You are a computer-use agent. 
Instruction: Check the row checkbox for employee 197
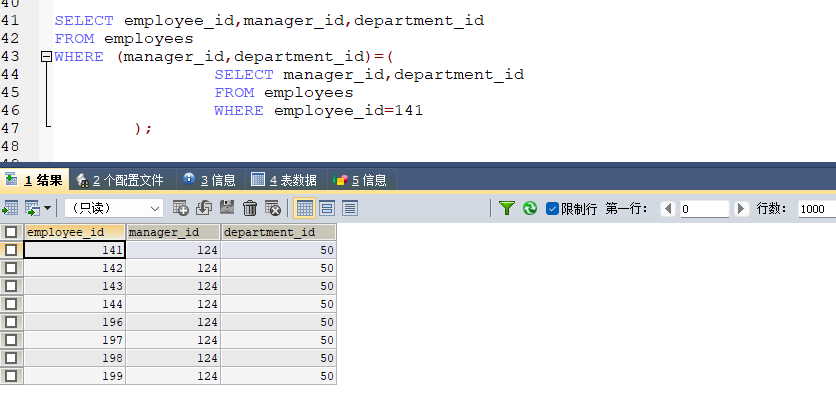pyautogui.click(x=11, y=340)
